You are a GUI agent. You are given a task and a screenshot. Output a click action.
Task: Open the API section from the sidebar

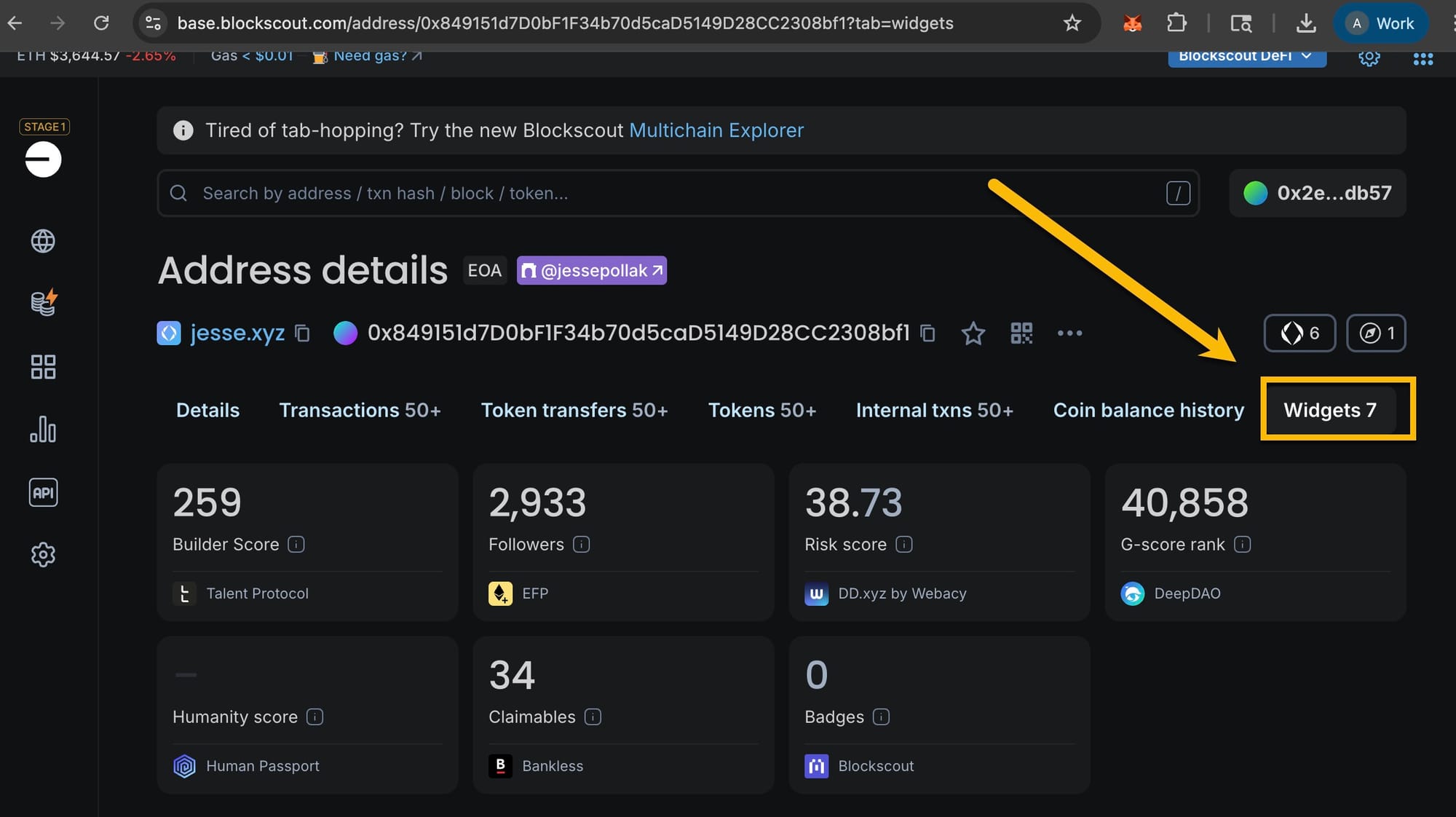(43, 492)
